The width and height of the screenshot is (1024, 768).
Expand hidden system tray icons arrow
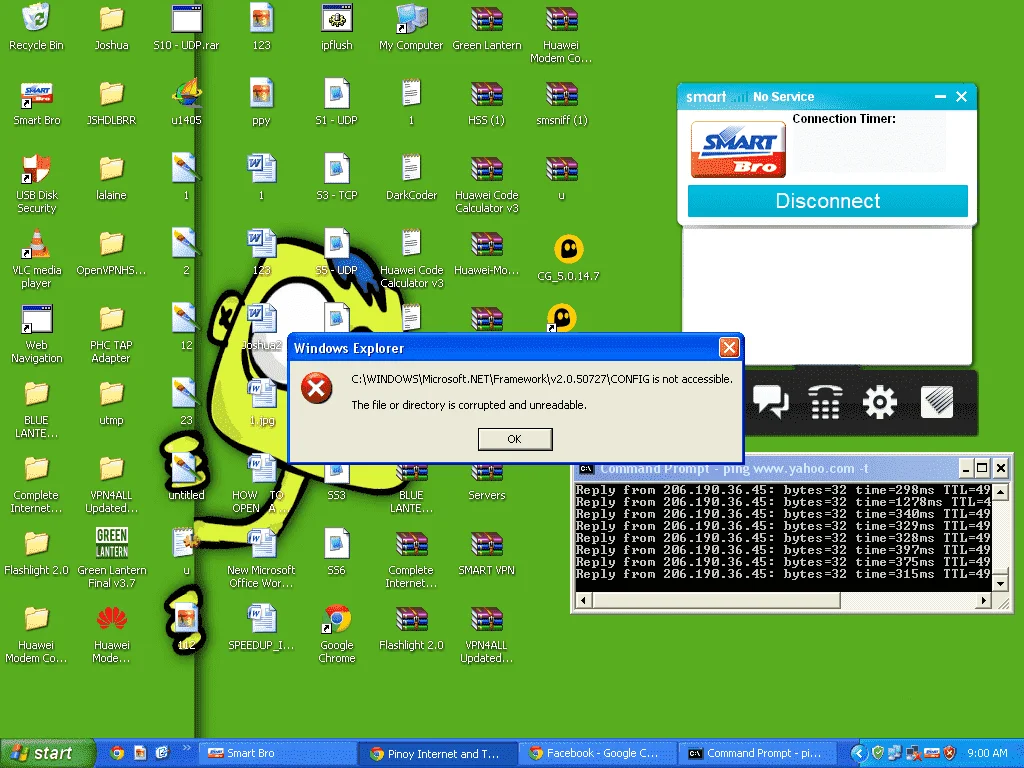click(858, 753)
